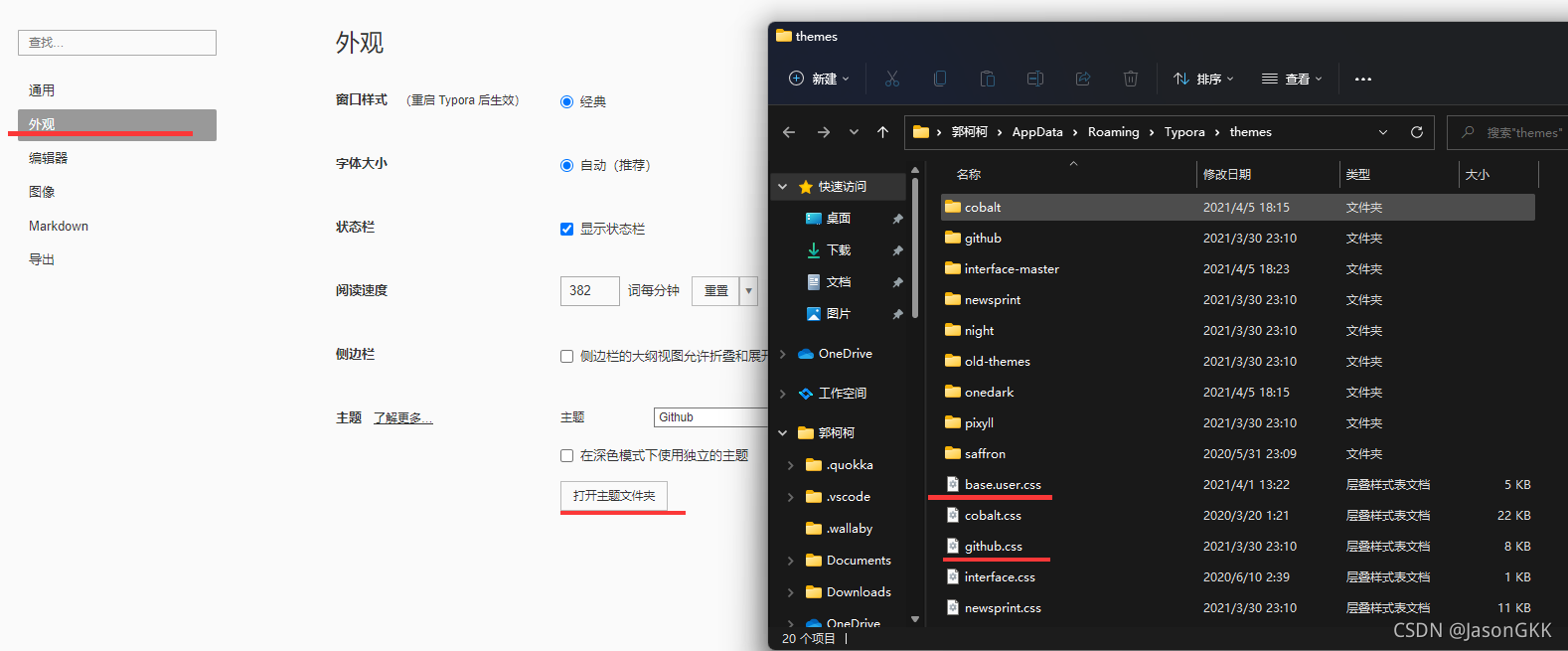The height and width of the screenshot is (651, 1568).
Task: Expand the OneDrive tree node
Action: click(x=783, y=354)
